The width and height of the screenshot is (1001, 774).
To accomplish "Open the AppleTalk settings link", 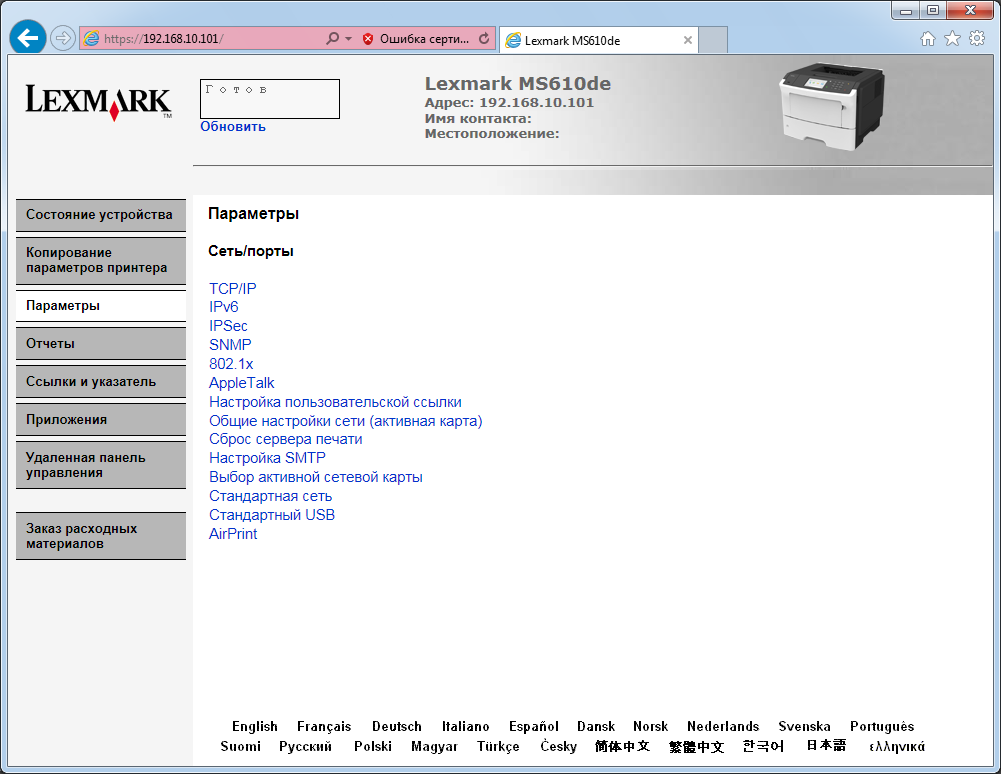I will coord(241,383).
